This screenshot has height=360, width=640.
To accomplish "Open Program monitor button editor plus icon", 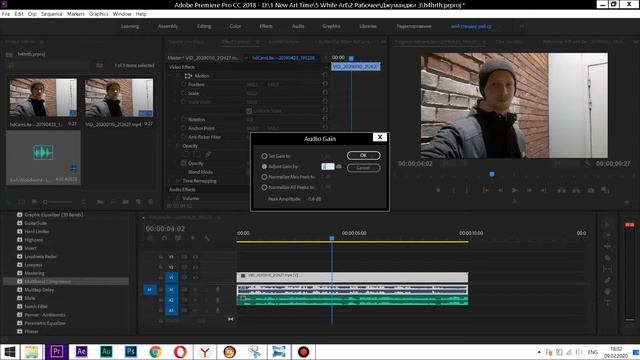I will [x=627, y=202].
